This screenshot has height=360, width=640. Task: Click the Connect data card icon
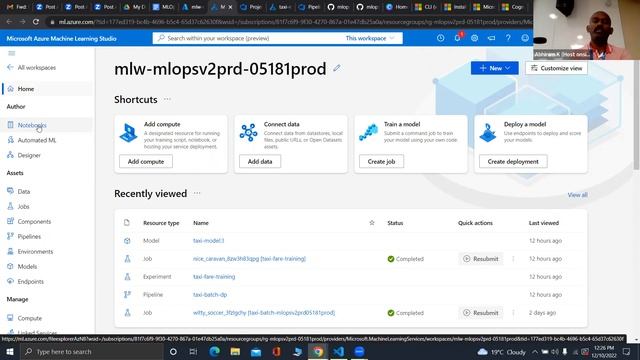[x=248, y=133]
